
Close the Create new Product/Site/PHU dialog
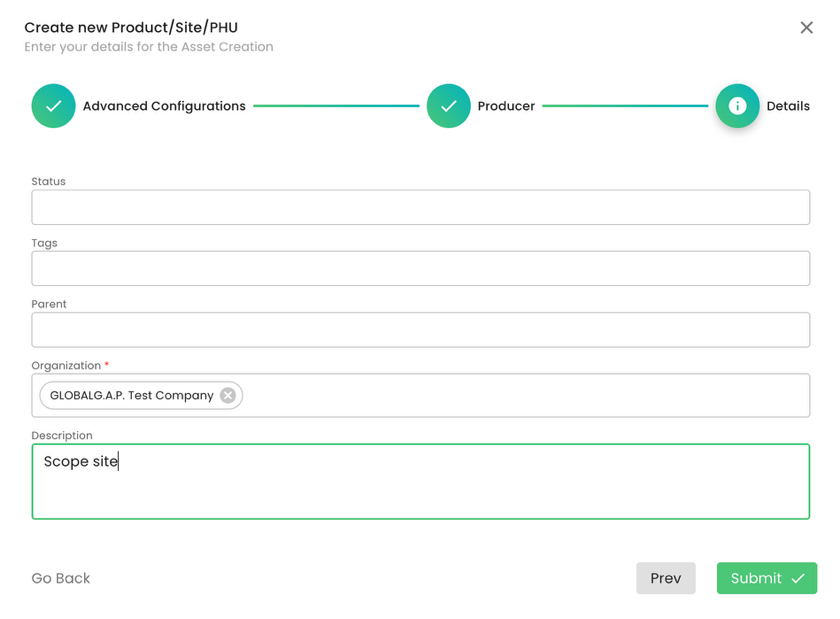pos(806,28)
